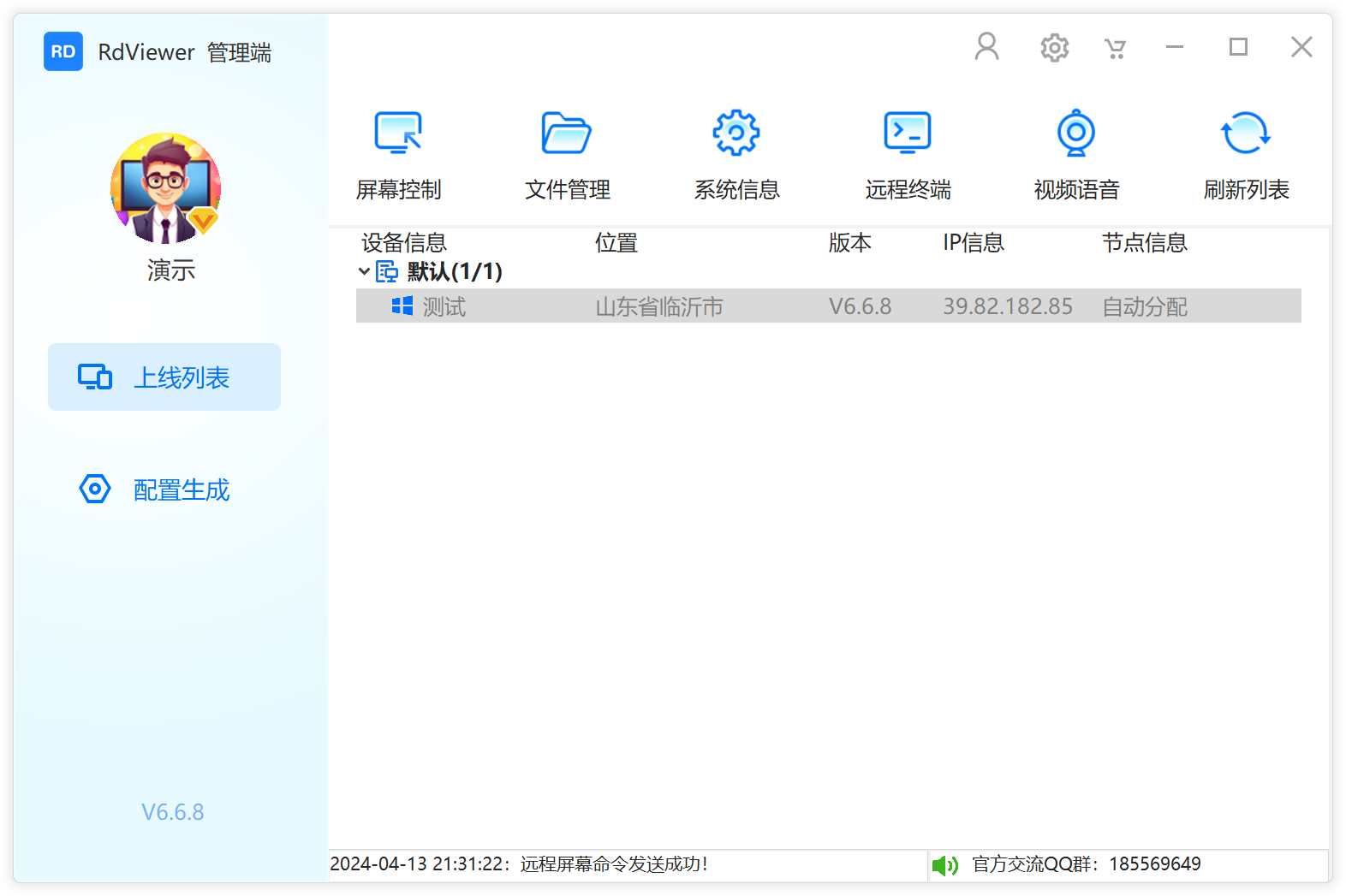Minimize the RdViewer window
The image size is (1346, 896).
(x=1175, y=47)
